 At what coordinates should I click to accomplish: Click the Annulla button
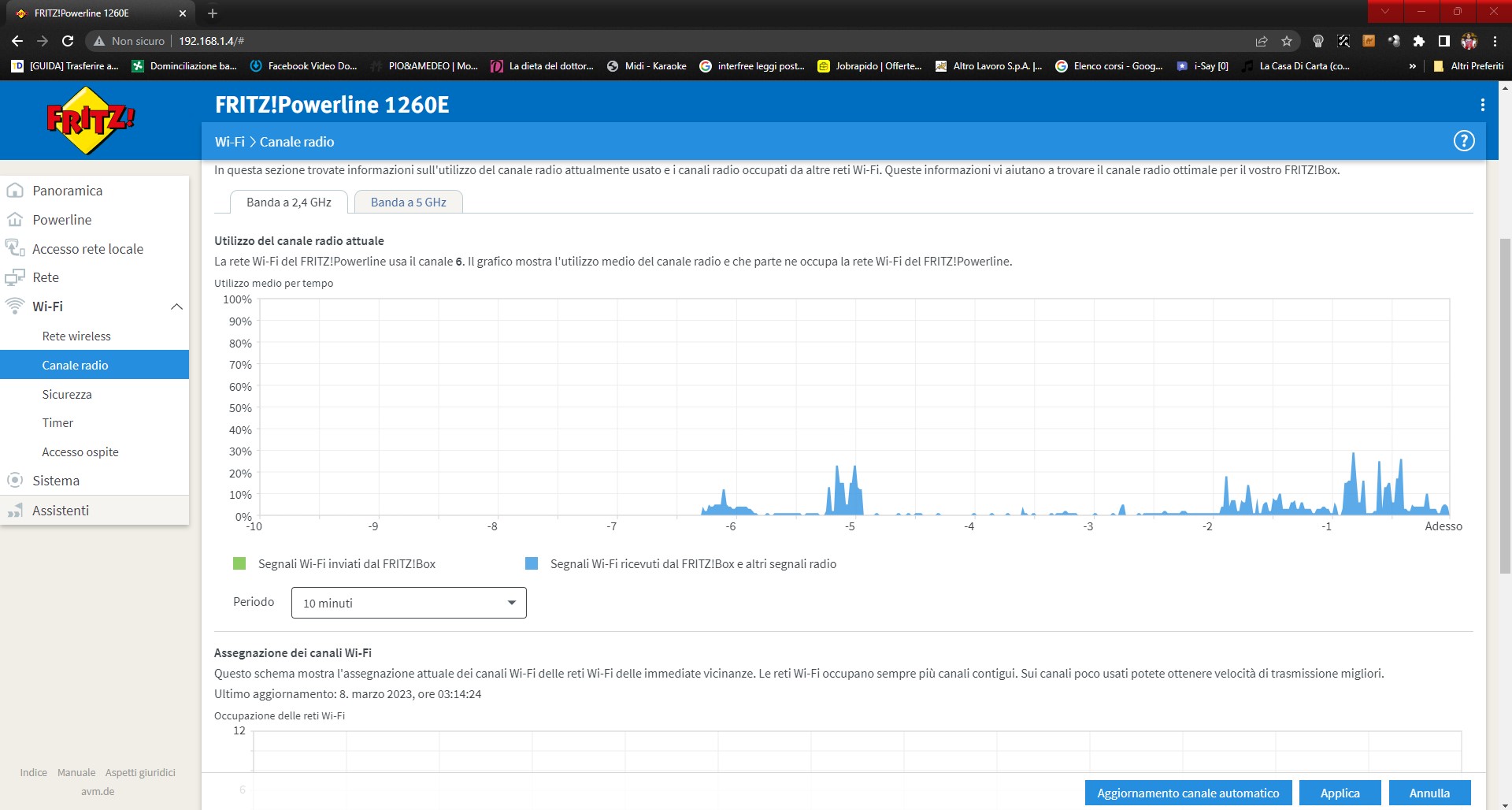pos(1429,793)
